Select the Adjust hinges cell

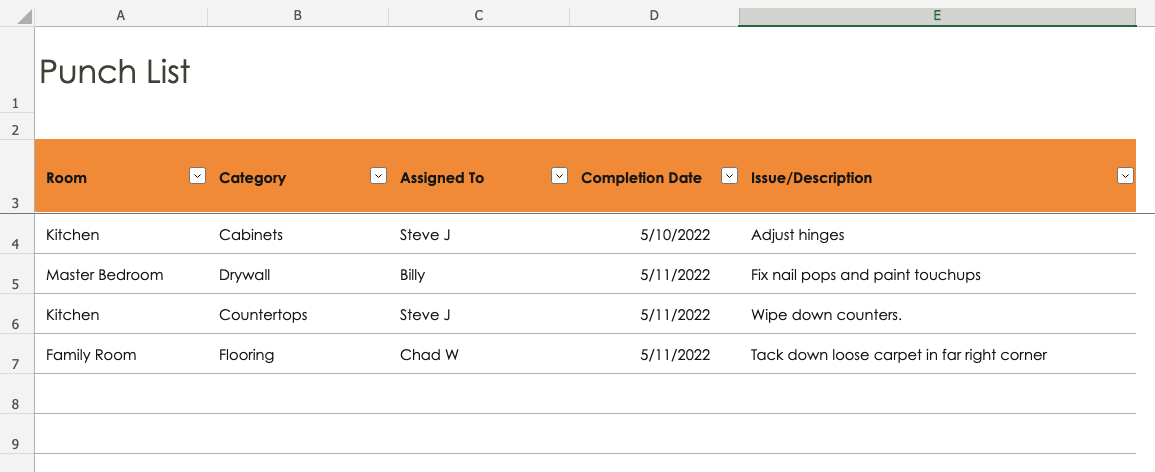(x=937, y=234)
